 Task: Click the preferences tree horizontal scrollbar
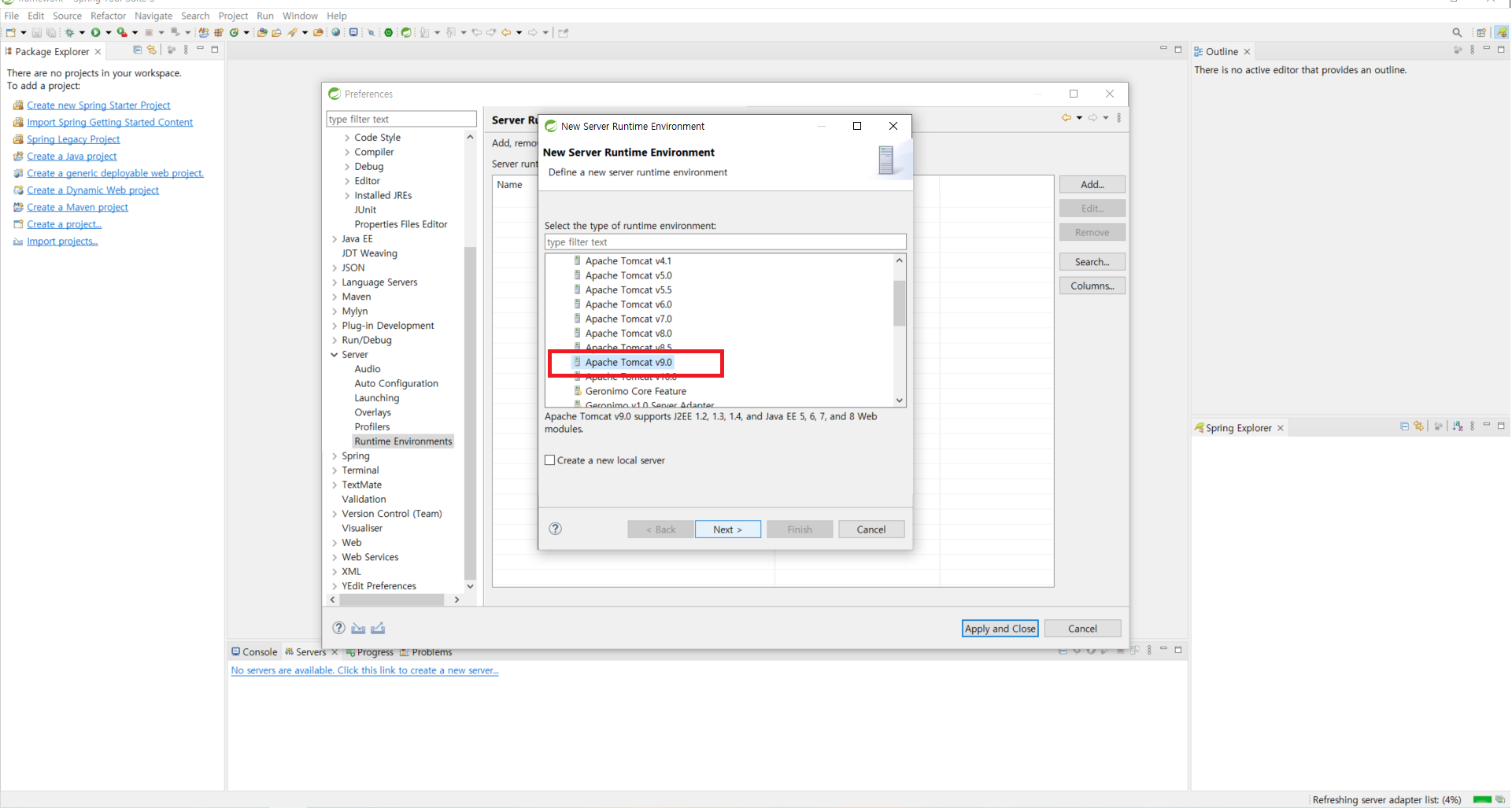coord(391,600)
